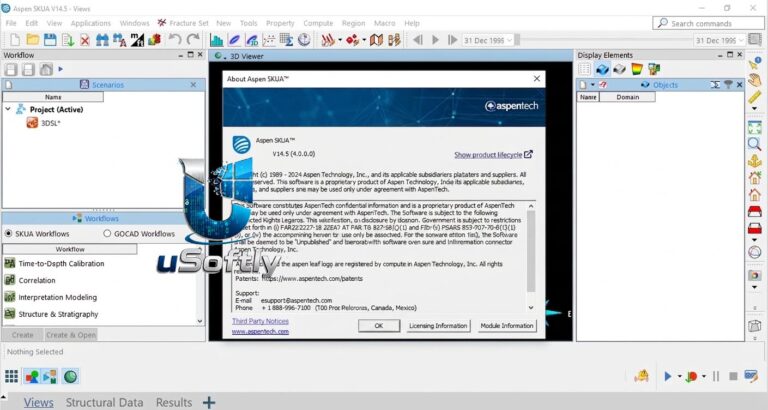Screen dimensions: 768x410
Task: Expand the Display Elements new-item dropdown arrow
Action: coord(593,85)
